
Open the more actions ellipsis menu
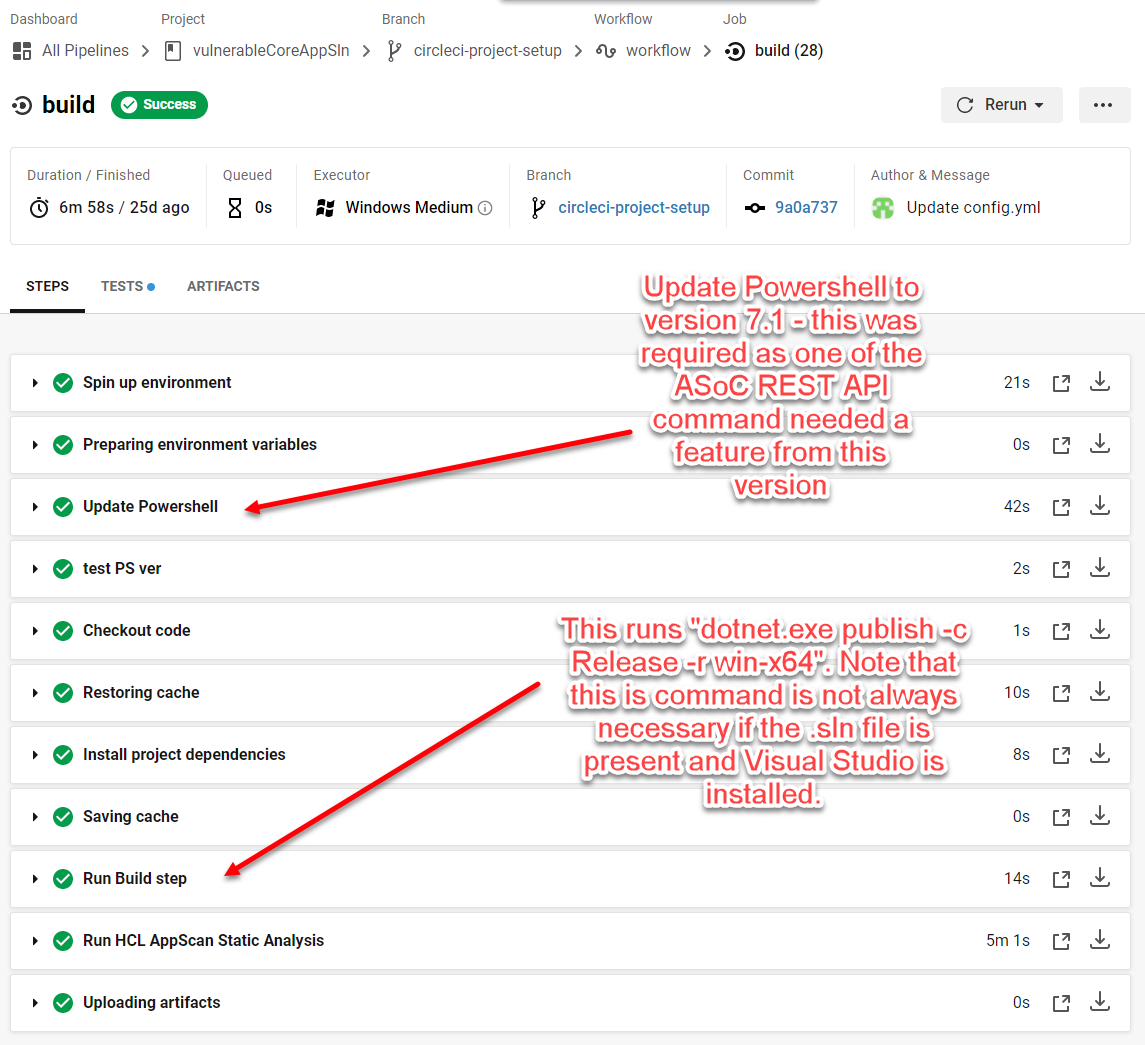click(x=1103, y=105)
